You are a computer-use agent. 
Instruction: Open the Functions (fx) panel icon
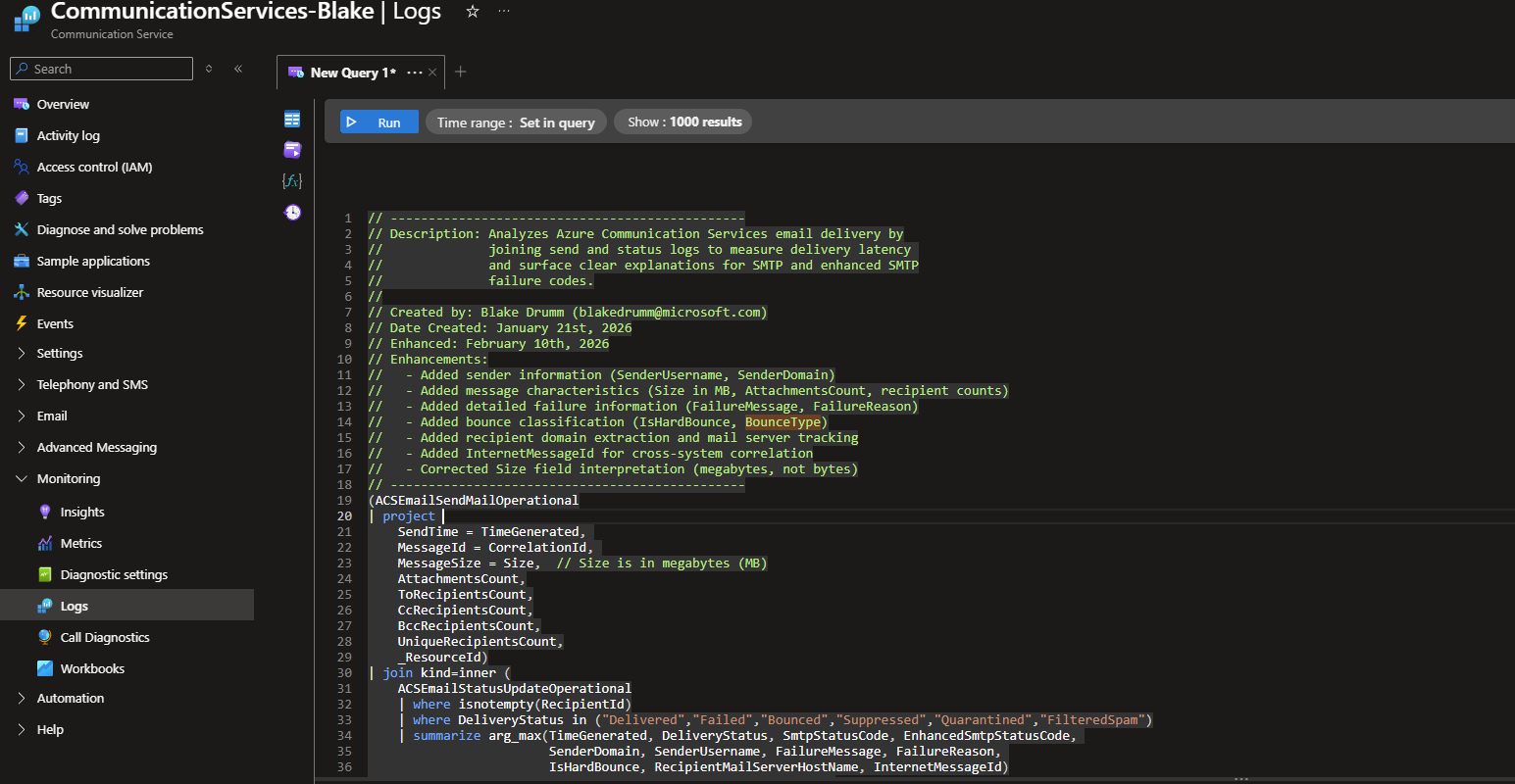point(292,181)
